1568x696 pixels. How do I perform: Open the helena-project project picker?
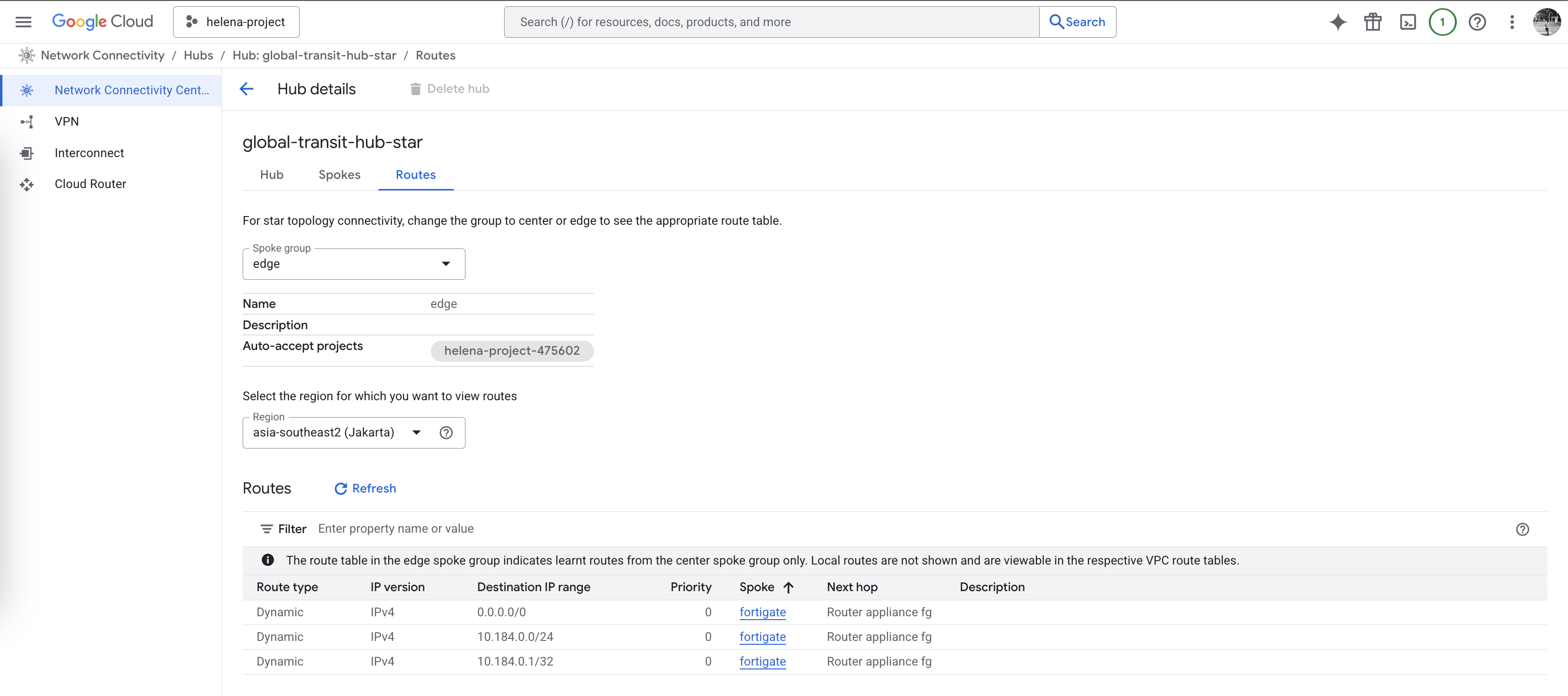[x=236, y=22]
